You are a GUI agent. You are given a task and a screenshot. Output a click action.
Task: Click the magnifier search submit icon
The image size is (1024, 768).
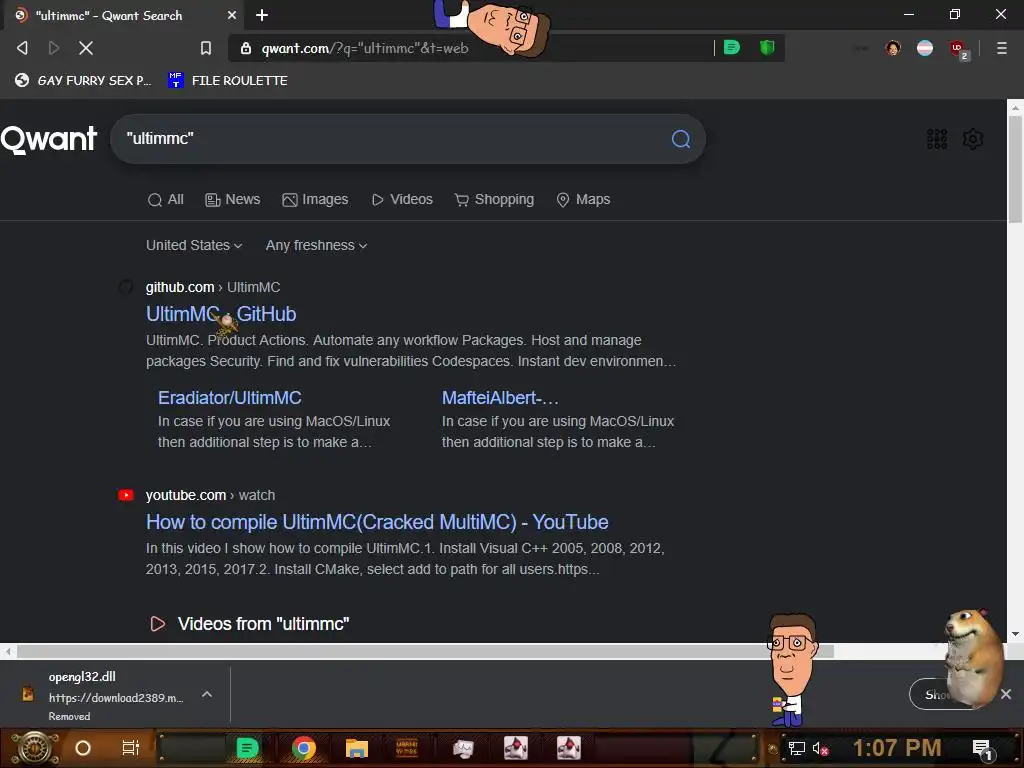tap(680, 138)
